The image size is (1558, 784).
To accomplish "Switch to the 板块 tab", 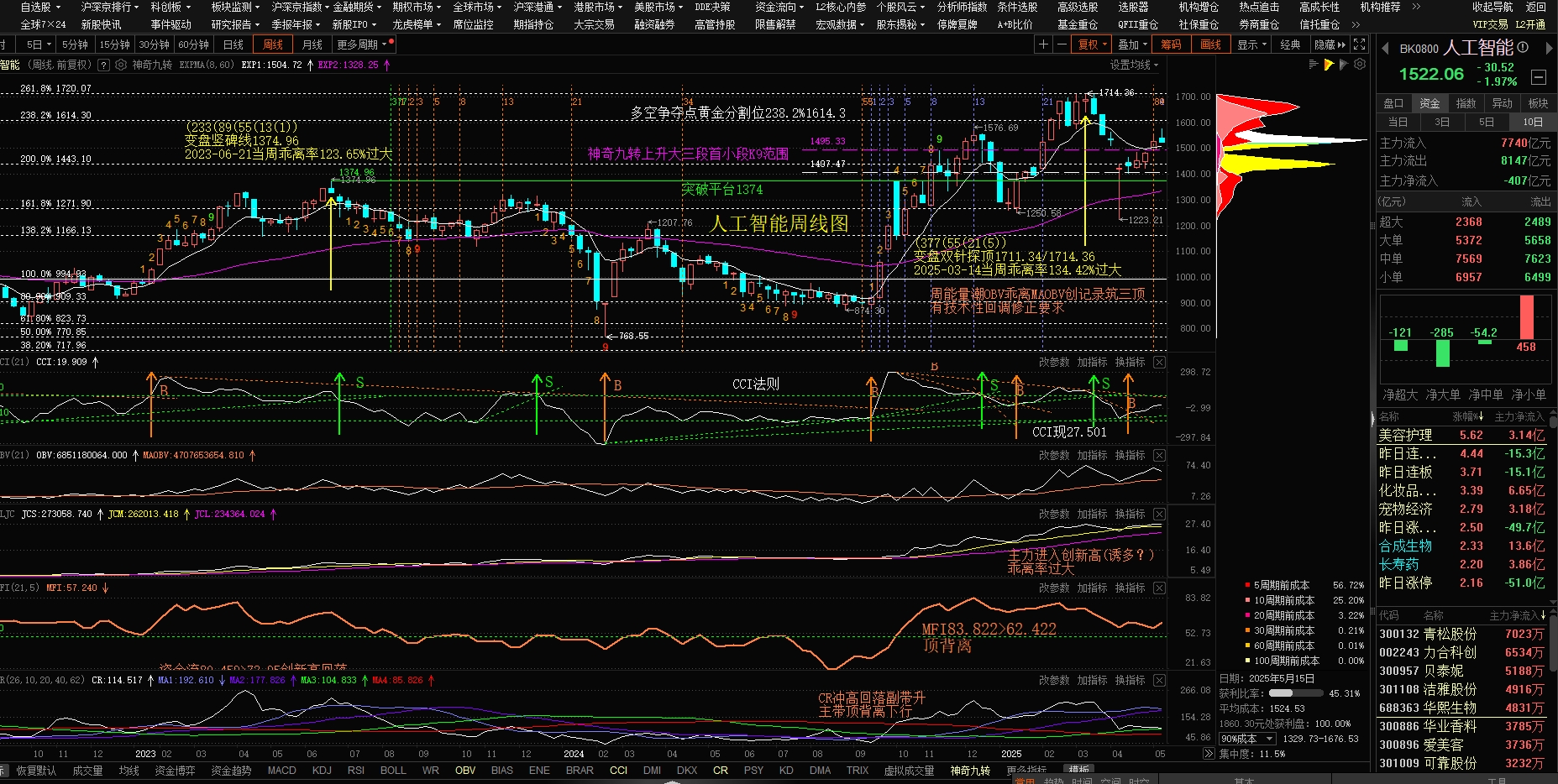I will (1538, 103).
